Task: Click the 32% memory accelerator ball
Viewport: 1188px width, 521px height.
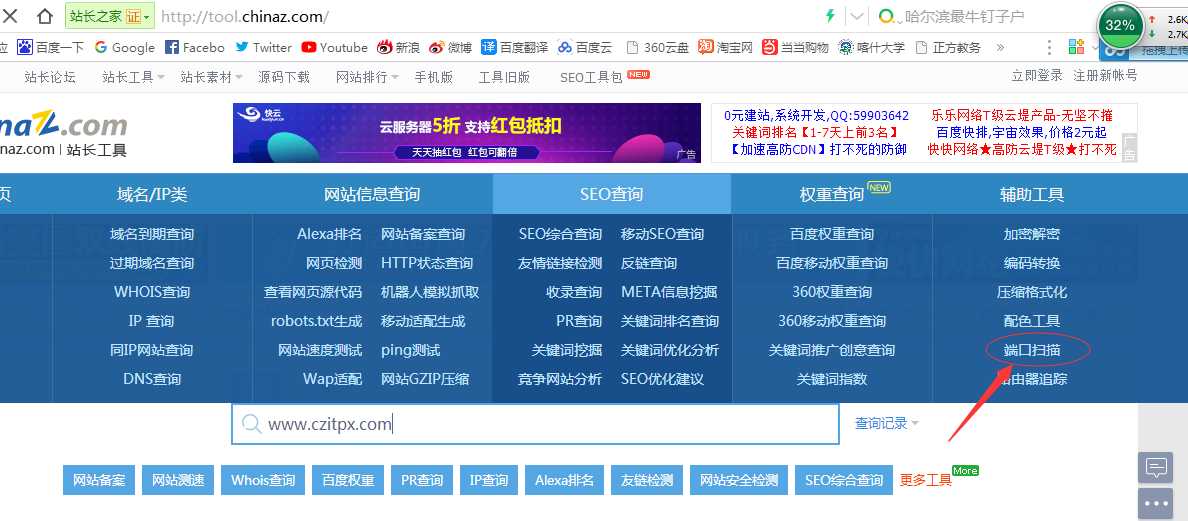Action: (x=1120, y=25)
